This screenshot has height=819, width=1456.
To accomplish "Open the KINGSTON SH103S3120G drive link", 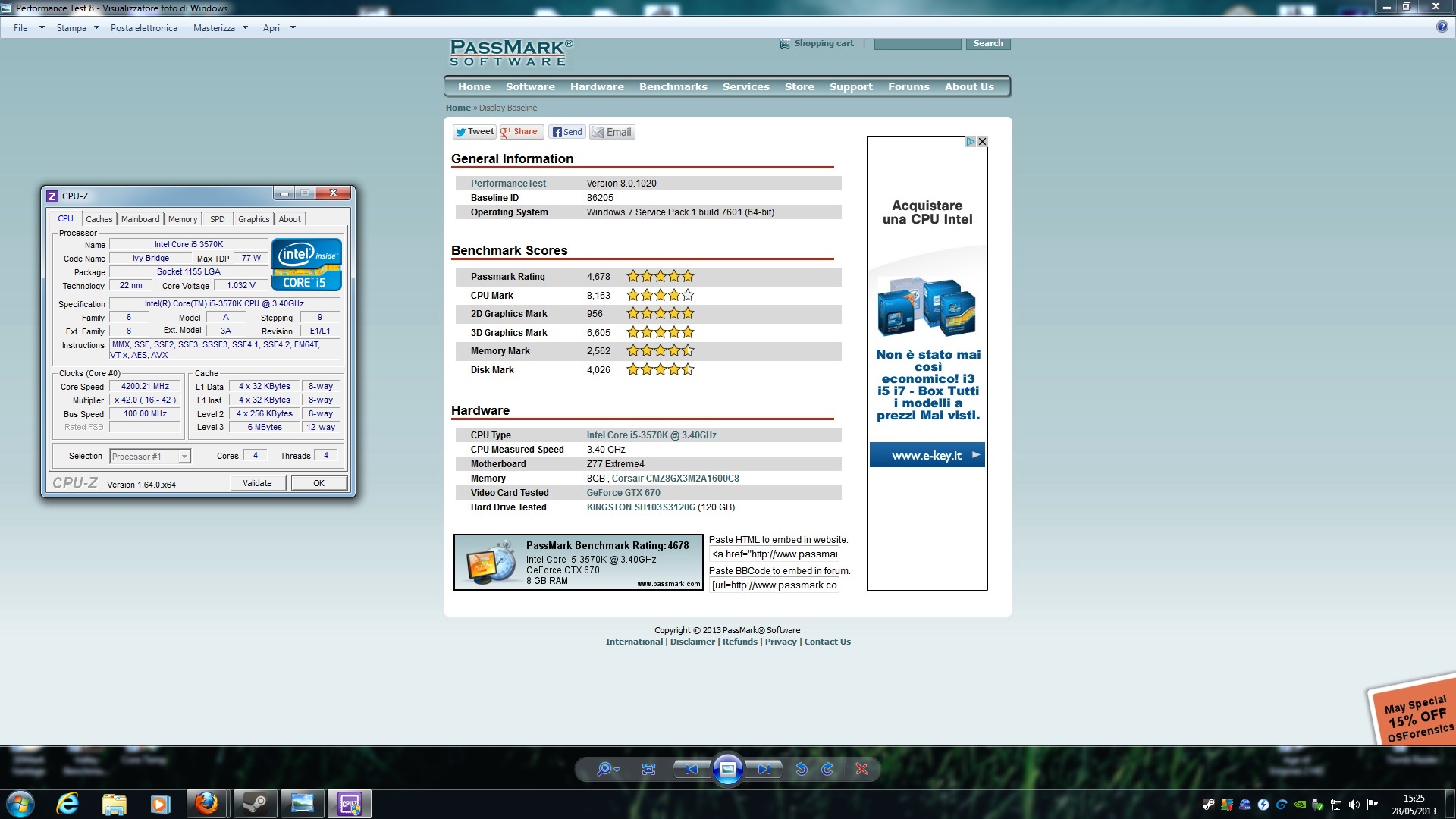I will click(x=641, y=507).
